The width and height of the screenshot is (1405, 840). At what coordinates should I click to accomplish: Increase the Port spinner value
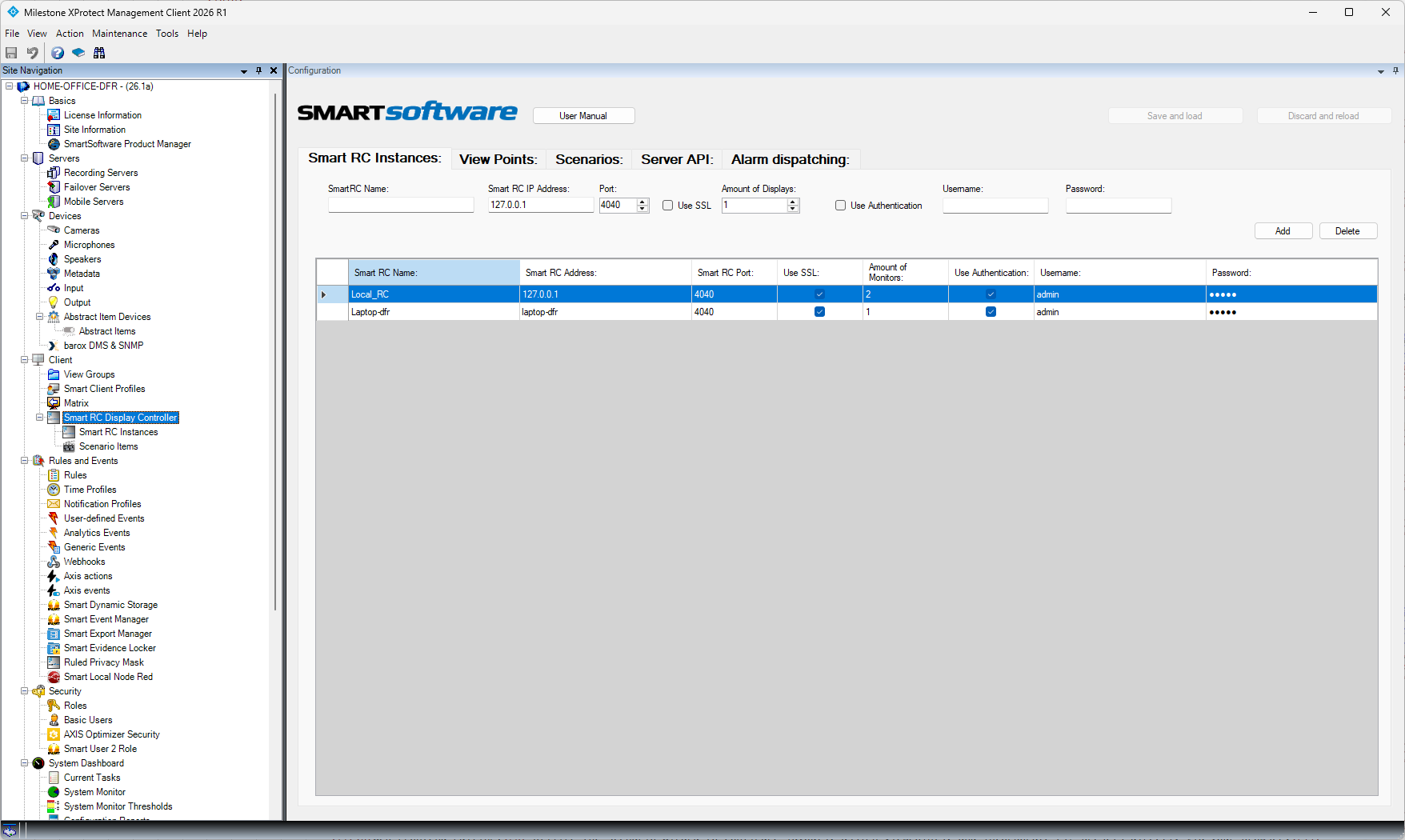642,202
